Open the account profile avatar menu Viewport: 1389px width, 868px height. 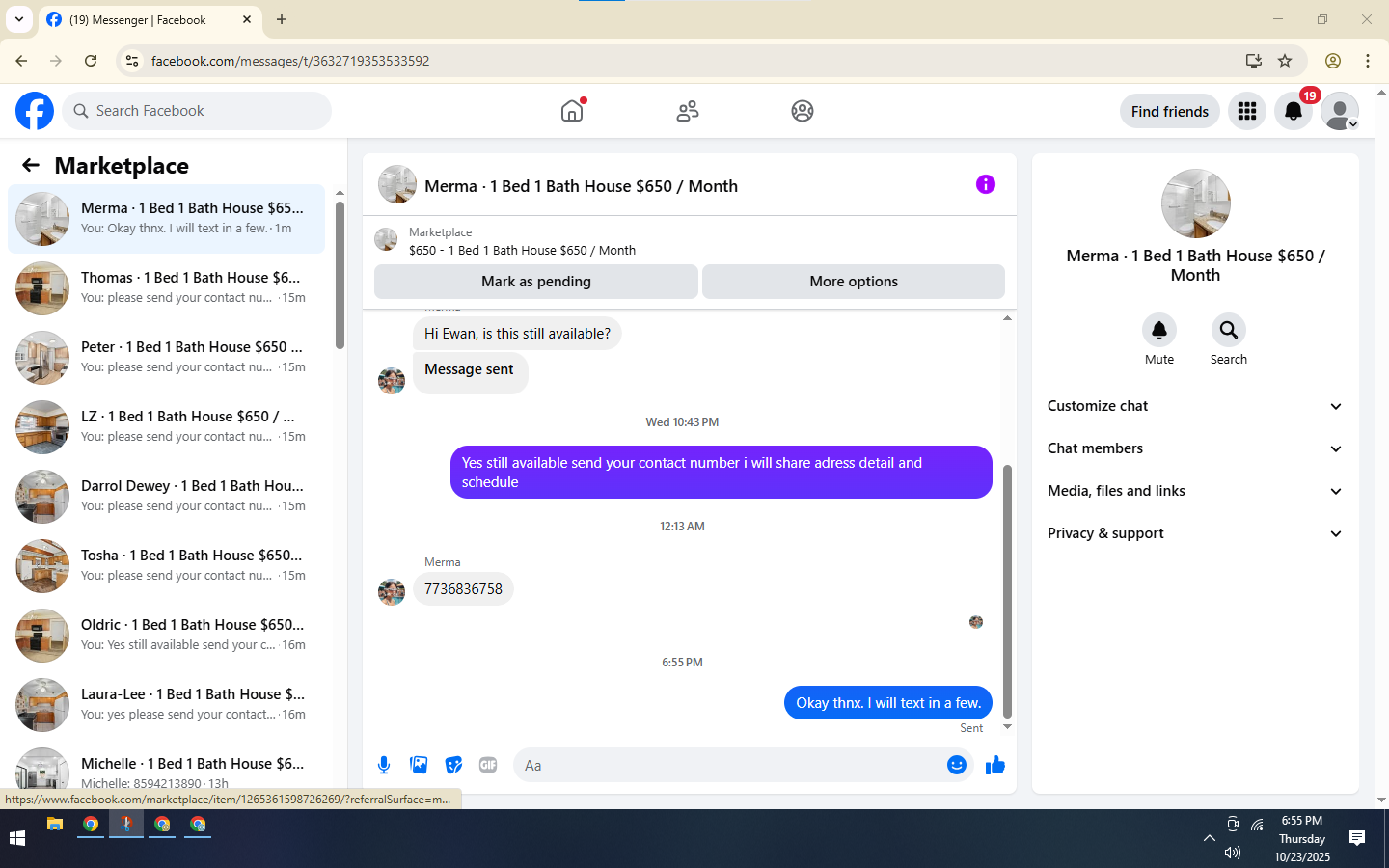[x=1340, y=111]
